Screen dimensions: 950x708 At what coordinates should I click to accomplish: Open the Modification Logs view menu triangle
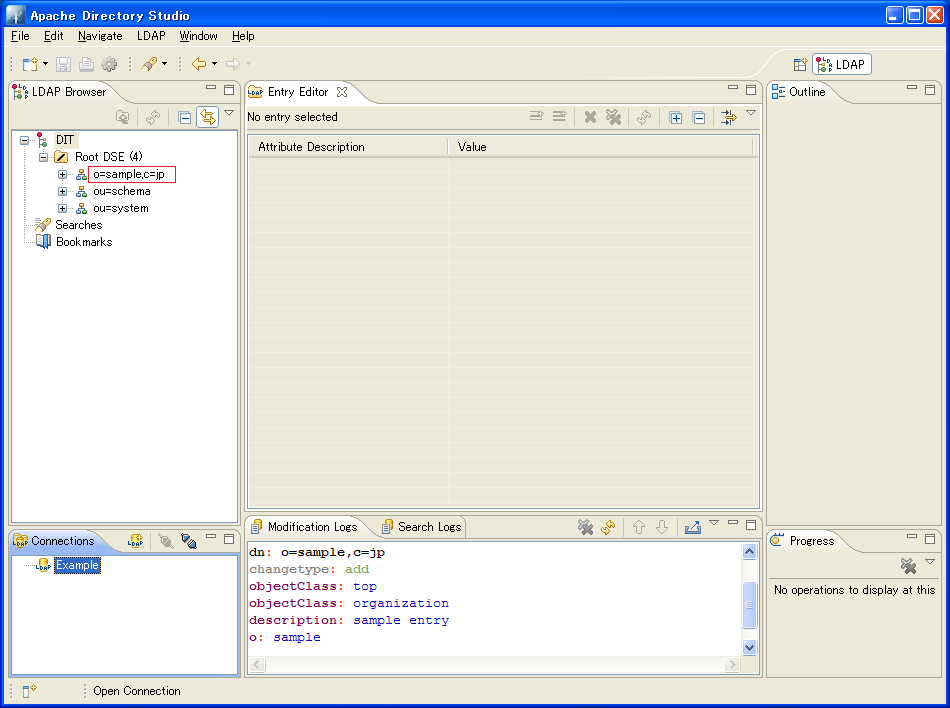[714, 522]
